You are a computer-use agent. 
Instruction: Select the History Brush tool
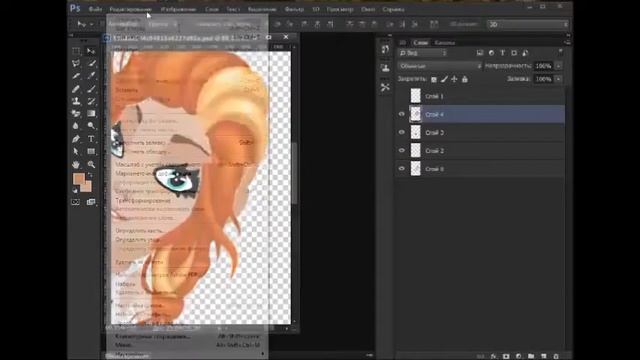point(91,101)
